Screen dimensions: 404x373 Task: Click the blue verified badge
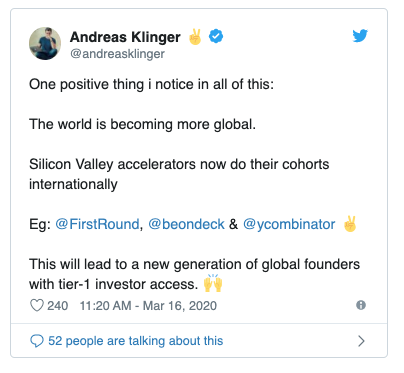(216, 36)
